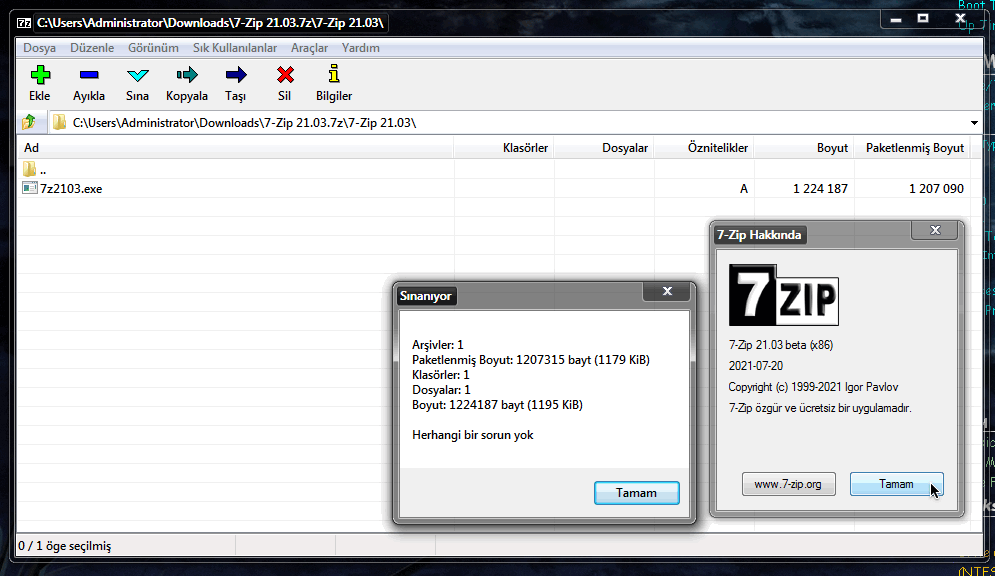Open the Sık Kullanılanlar menu
This screenshot has width=995, height=576.
(x=235, y=48)
